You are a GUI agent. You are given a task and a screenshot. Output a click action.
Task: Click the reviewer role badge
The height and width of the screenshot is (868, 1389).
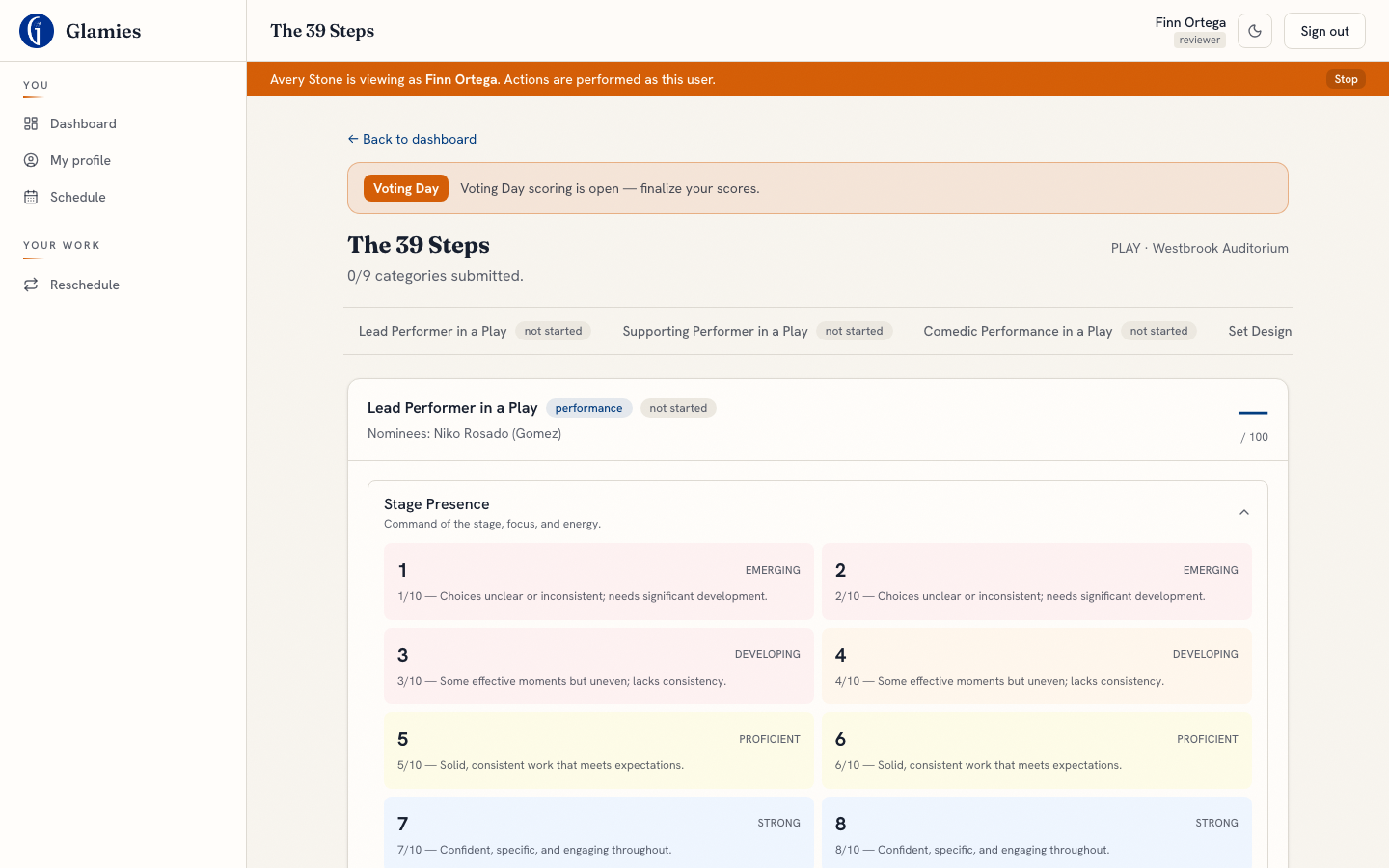(x=1199, y=40)
